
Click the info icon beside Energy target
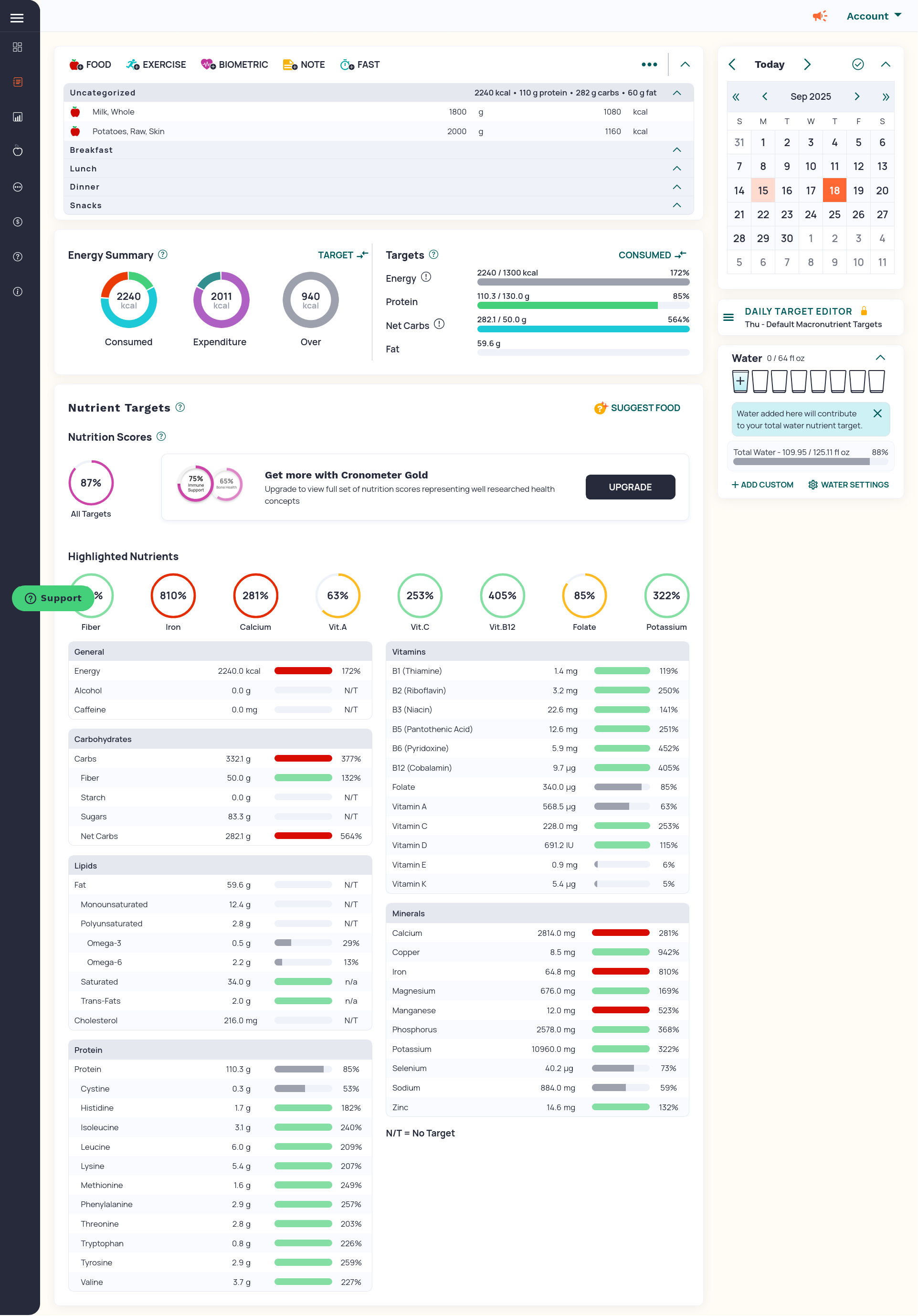(426, 277)
